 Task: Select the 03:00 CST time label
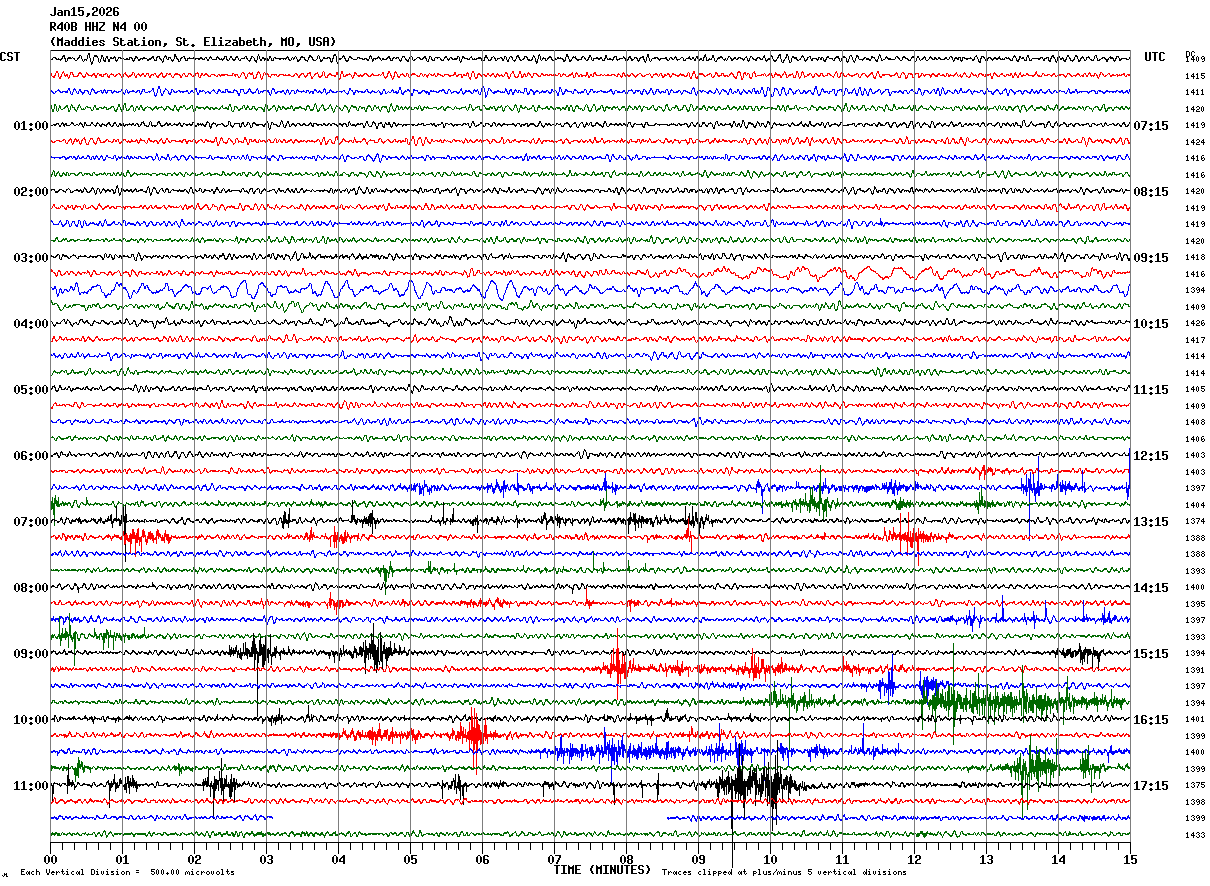tap(30, 258)
